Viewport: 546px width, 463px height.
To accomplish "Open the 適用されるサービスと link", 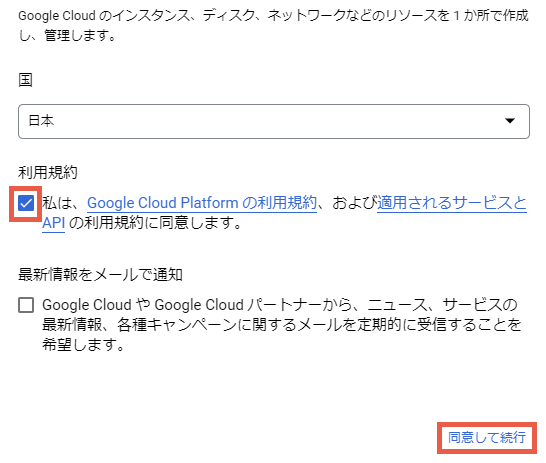I will (x=452, y=203).
